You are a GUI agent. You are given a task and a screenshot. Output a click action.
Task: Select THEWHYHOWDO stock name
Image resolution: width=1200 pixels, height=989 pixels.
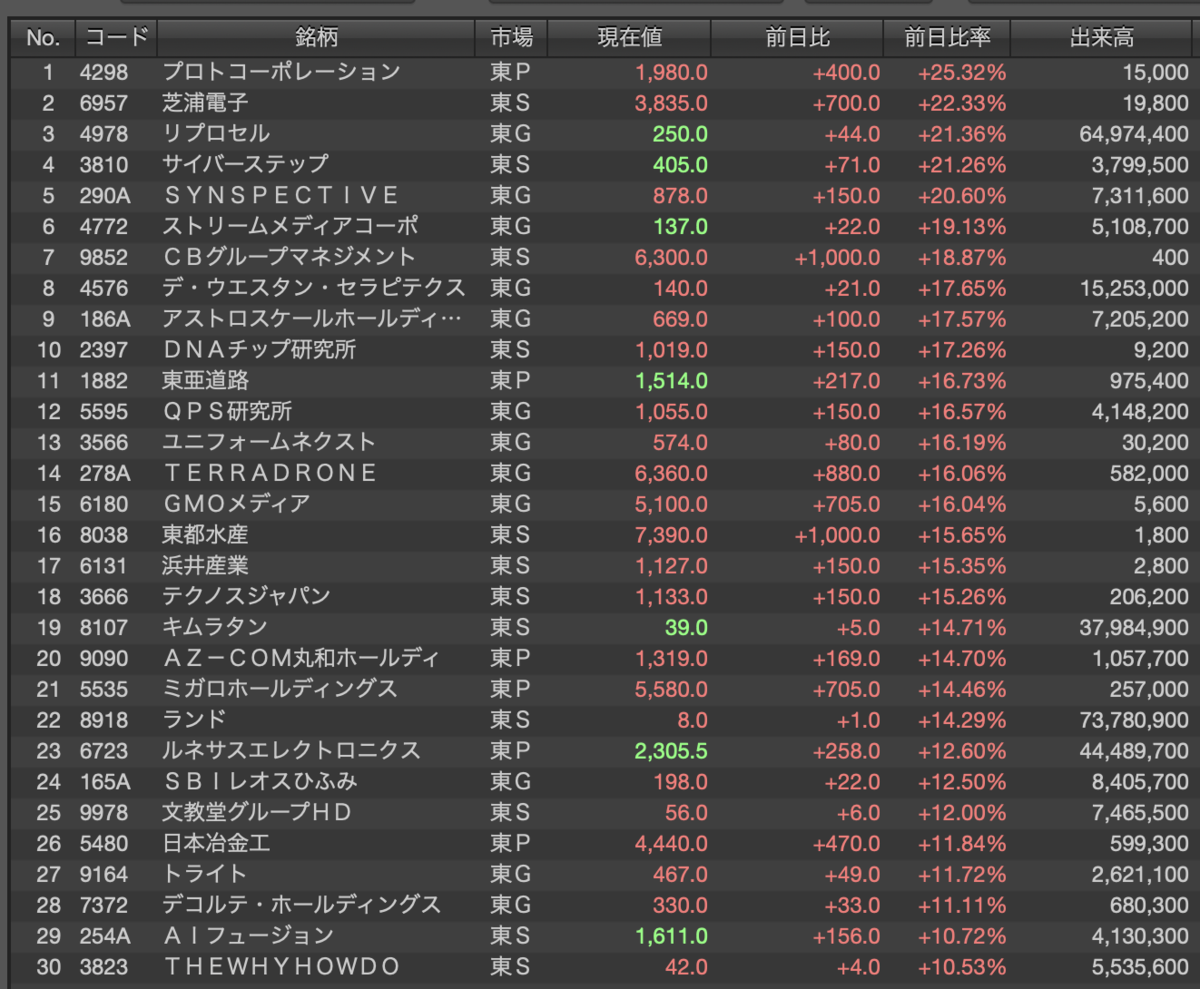pyautogui.click(x=280, y=967)
